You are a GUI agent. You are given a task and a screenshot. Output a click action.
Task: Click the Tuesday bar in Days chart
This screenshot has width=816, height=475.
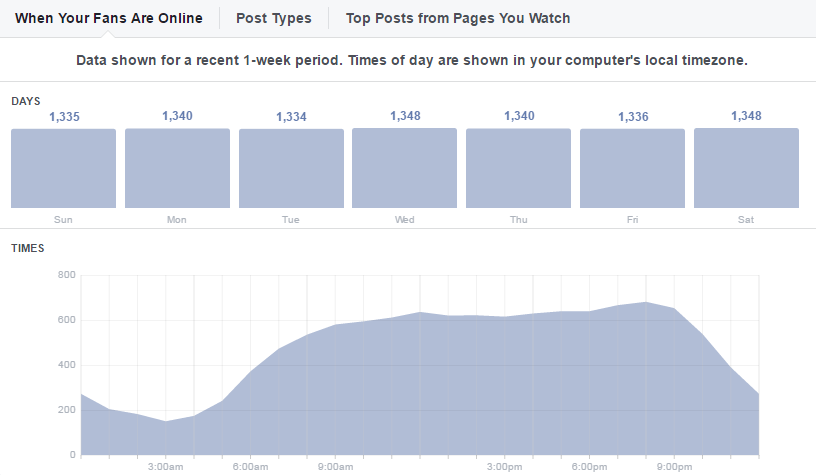[291, 168]
